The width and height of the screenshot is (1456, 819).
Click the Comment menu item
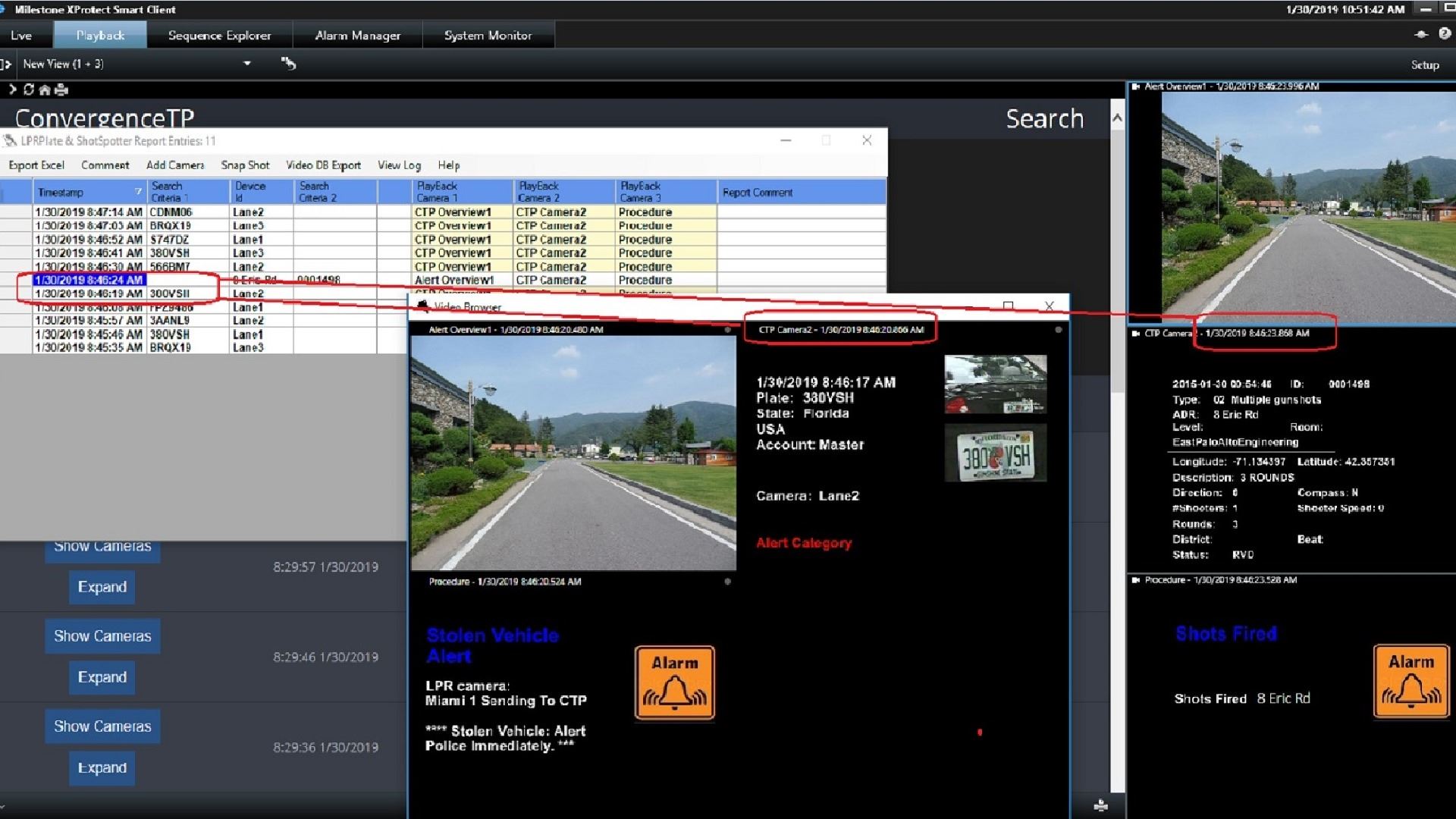[x=105, y=165]
